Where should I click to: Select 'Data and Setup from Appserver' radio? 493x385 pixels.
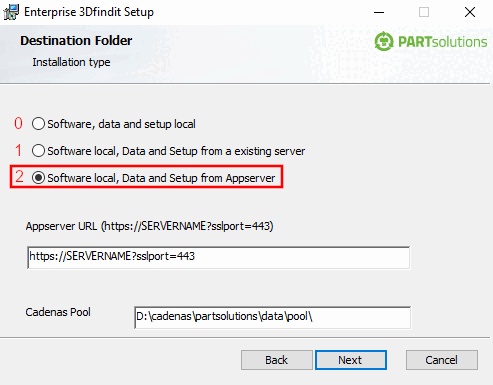38,178
